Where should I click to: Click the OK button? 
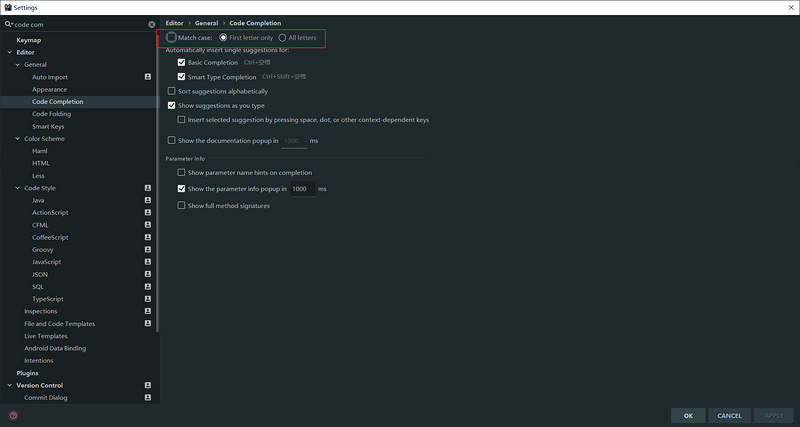point(688,416)
